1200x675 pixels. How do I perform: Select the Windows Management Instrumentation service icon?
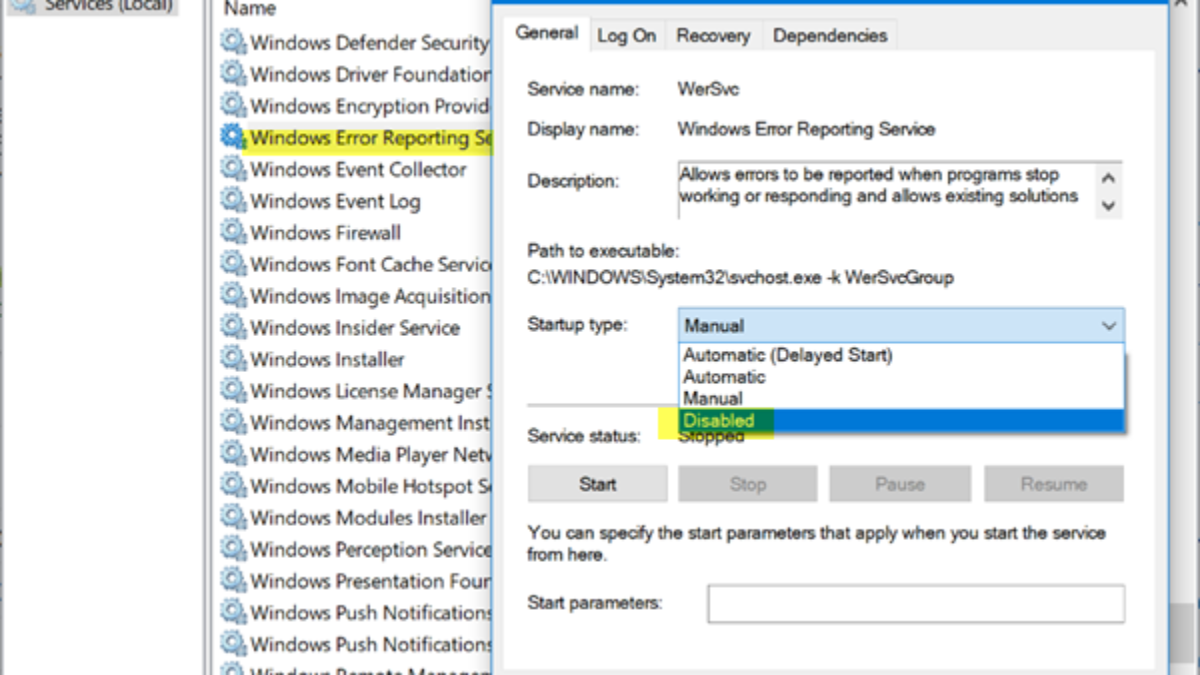tap(233, 423)
